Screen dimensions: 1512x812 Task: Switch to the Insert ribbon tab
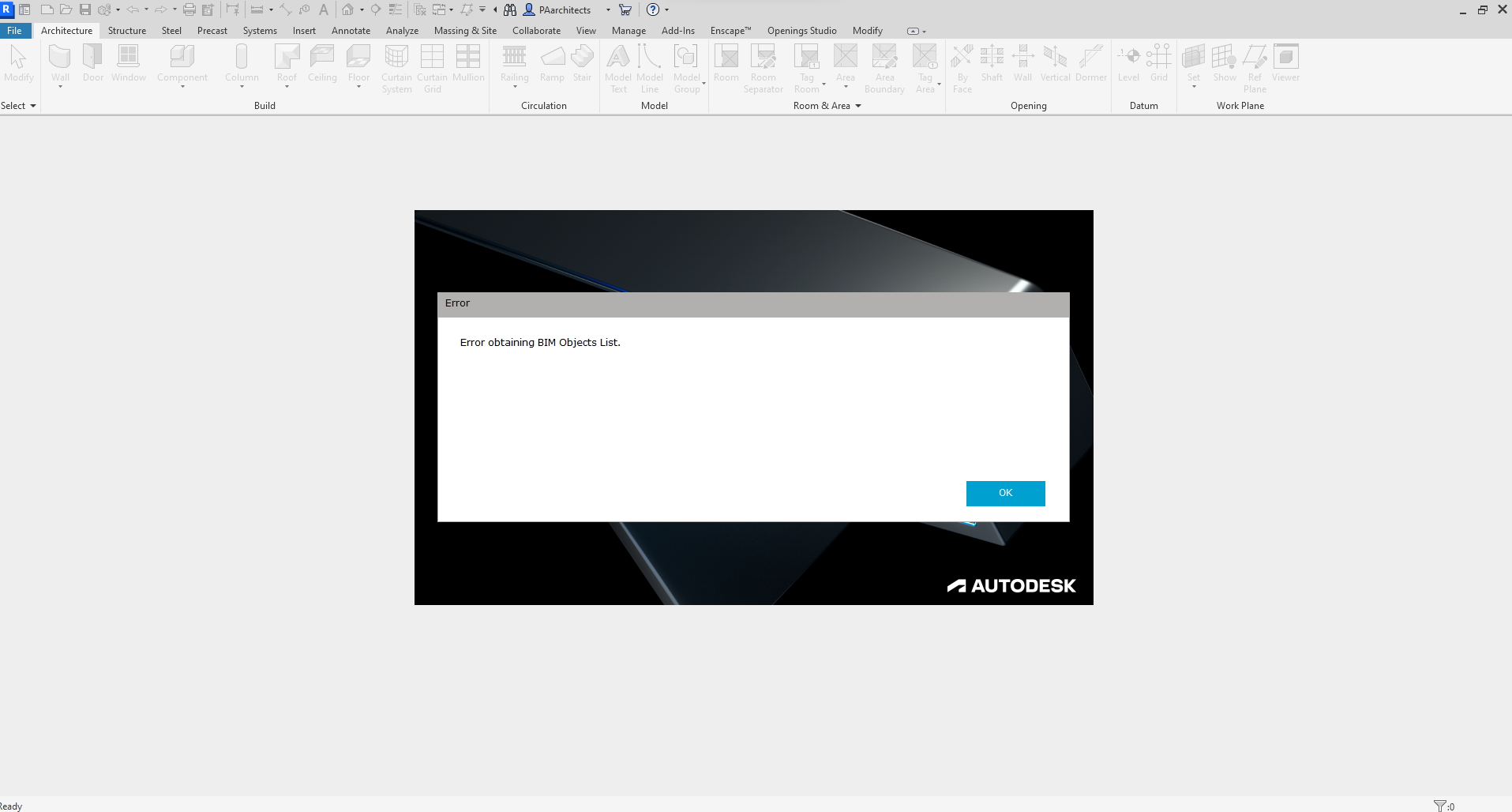pos(304,31)
